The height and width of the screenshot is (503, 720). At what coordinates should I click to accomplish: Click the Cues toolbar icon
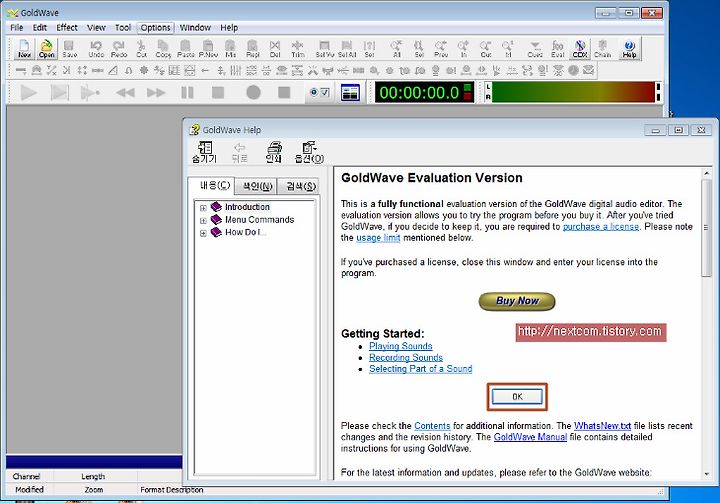click(x=535, y=48)
